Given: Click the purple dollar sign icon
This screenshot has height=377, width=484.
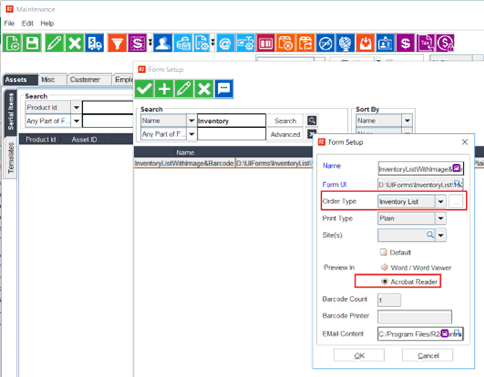Looking at the screenshot, I should 405,43.
